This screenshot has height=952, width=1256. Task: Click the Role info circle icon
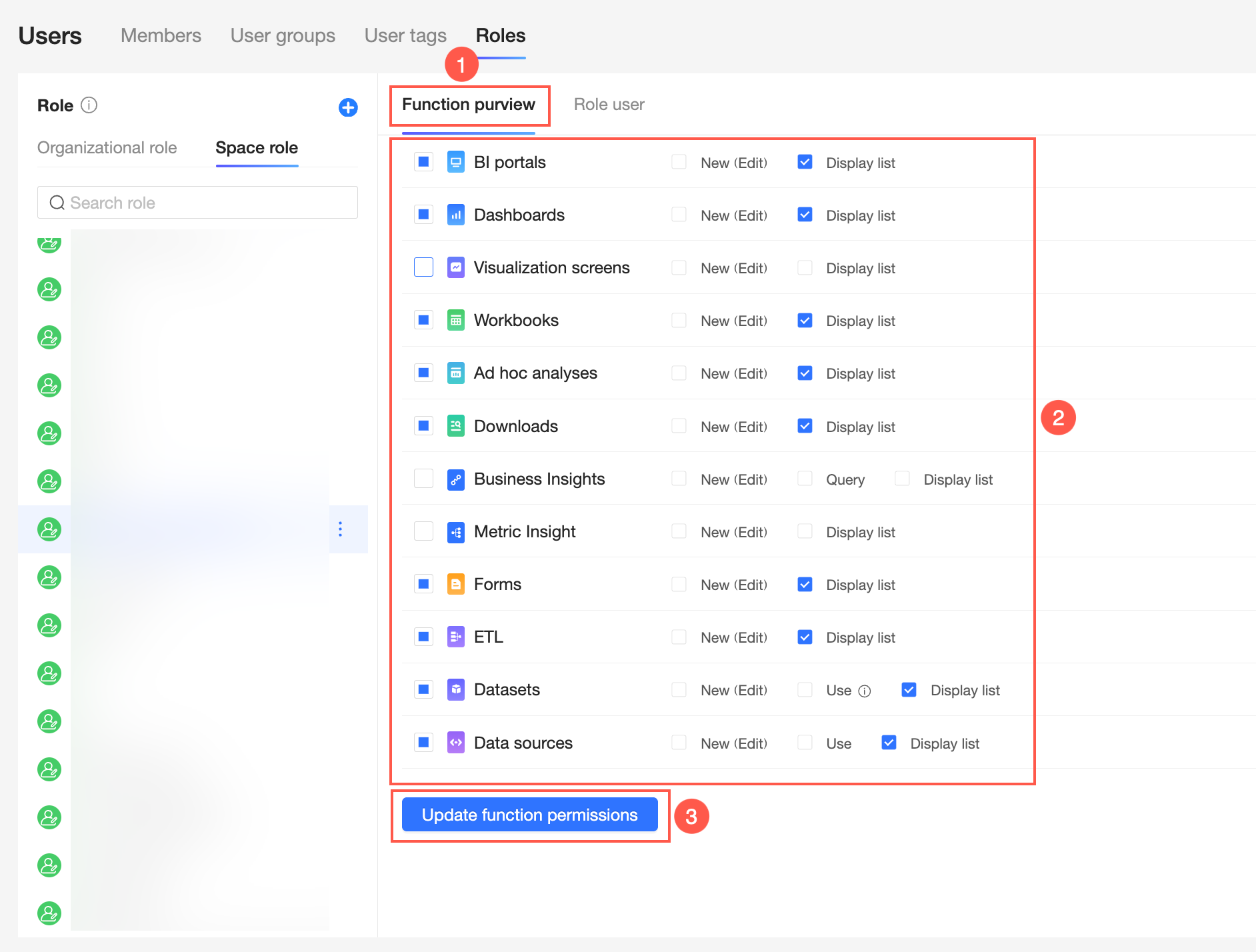[89, 105]
